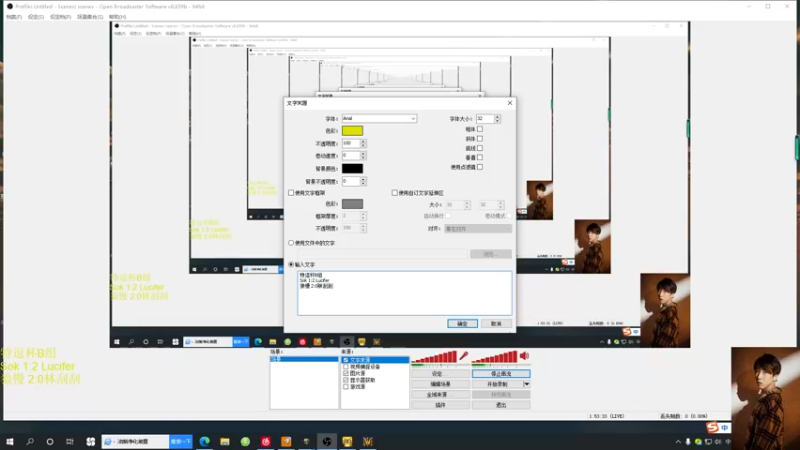The image size is (800, 450).
Task: Mute the desktop speaker icon in OBS
Action: [x=524, y=356]
